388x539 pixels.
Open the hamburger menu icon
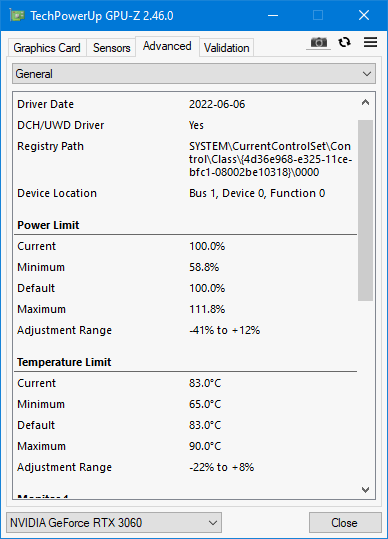[370, 42]
